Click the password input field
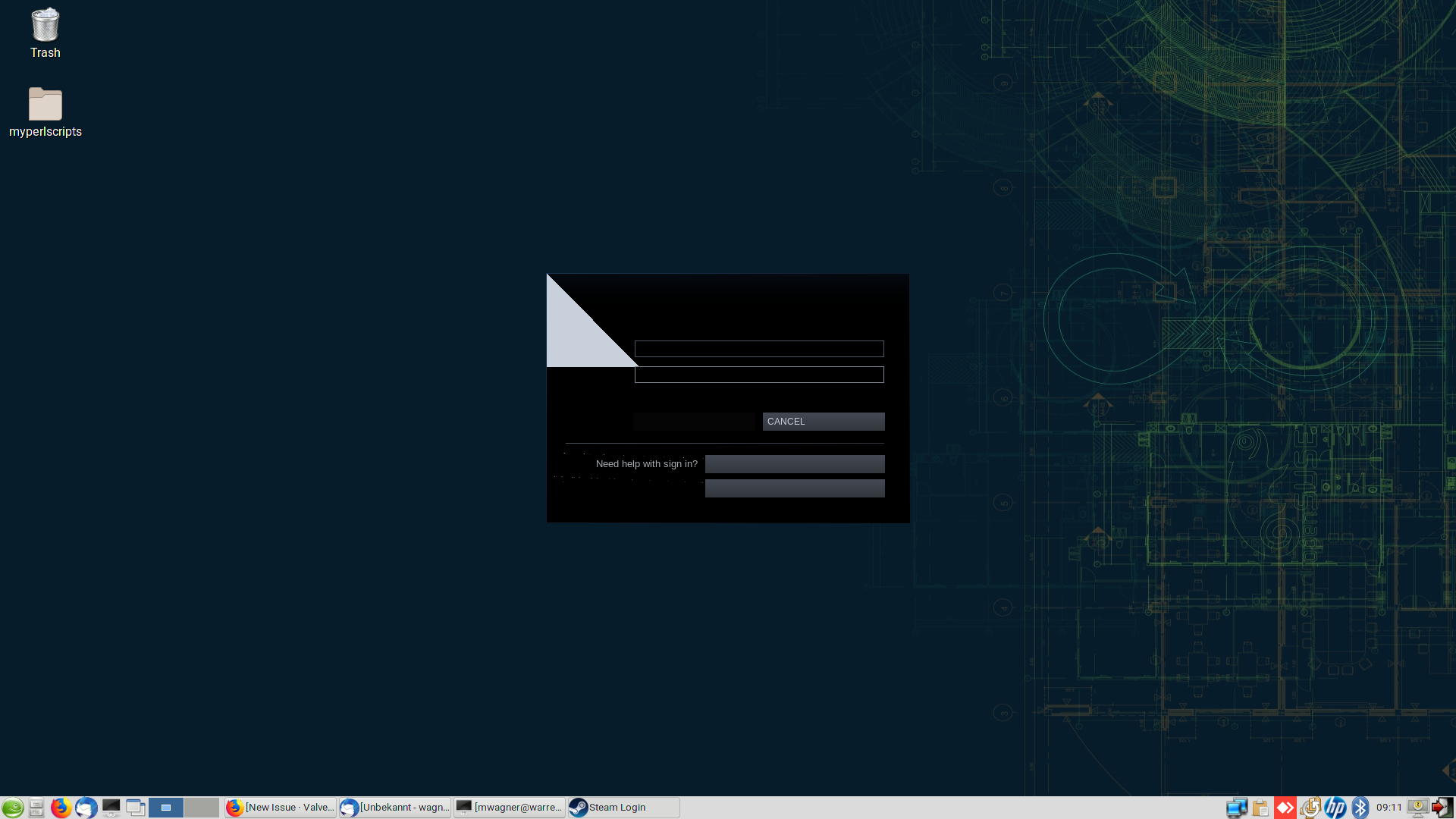The width and height of the screenshot is (1456, 819). coord(758,375)
